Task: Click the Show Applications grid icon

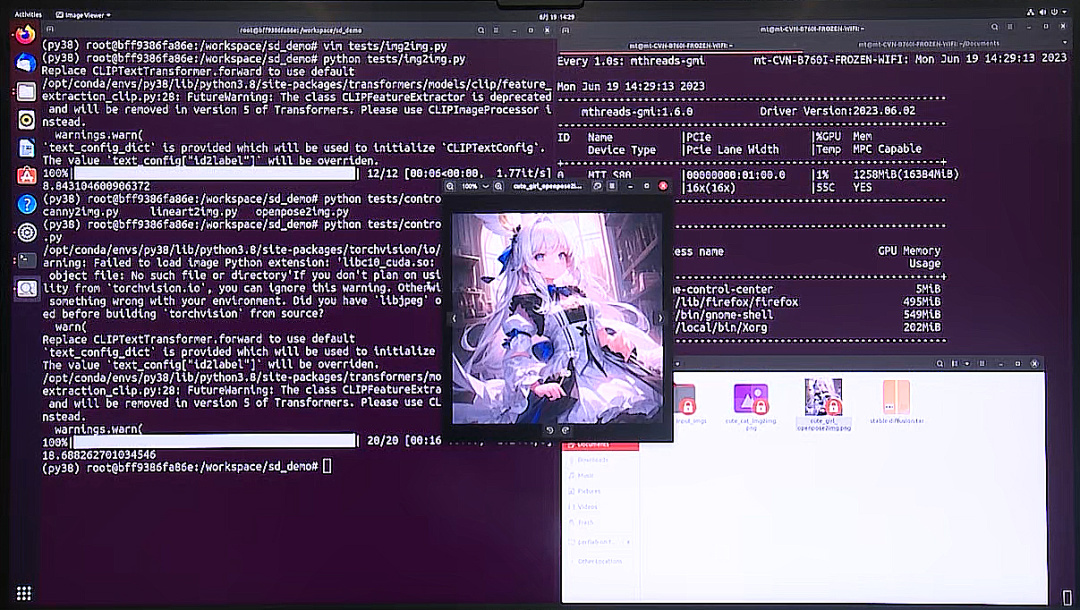Action: (x=25, y=593)
